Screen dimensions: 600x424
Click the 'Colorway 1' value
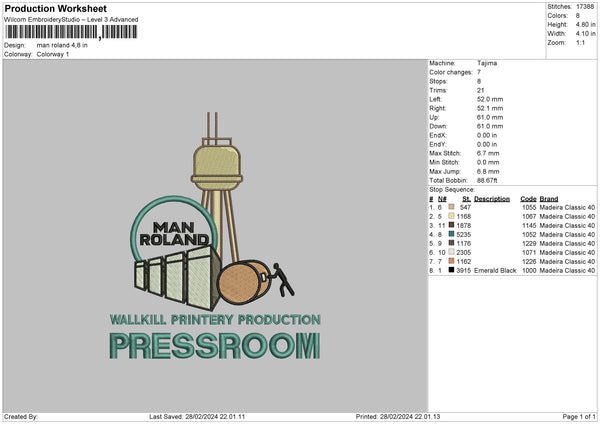click(53, 54)
